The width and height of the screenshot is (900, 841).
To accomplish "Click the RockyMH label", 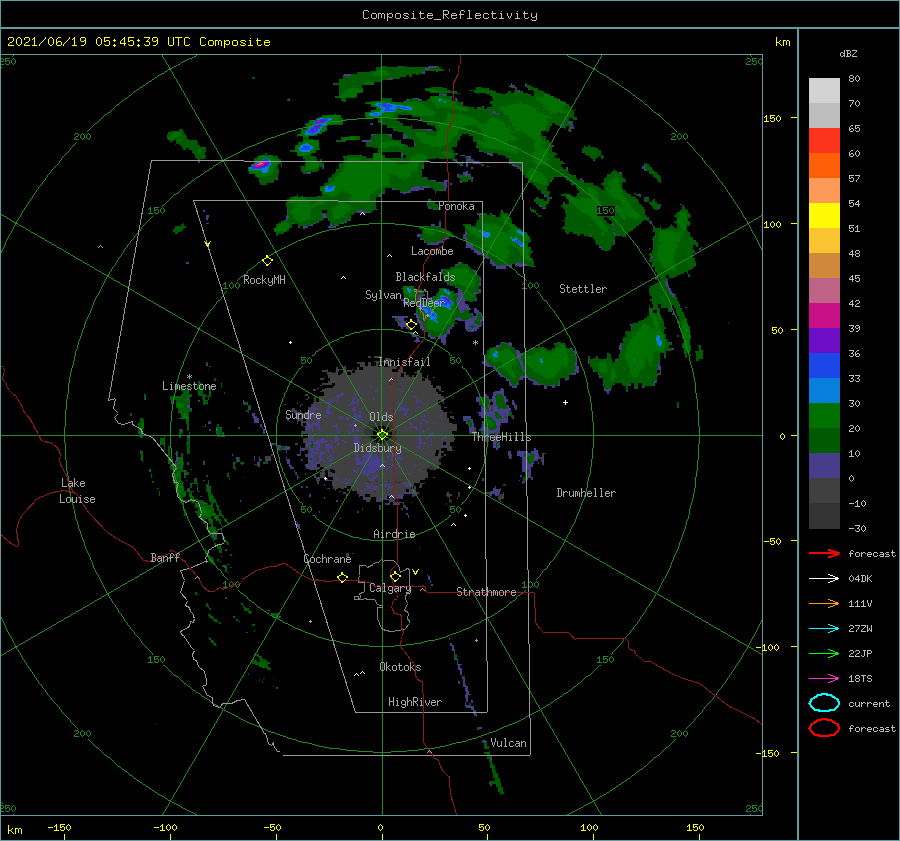I will pos(264,280).
